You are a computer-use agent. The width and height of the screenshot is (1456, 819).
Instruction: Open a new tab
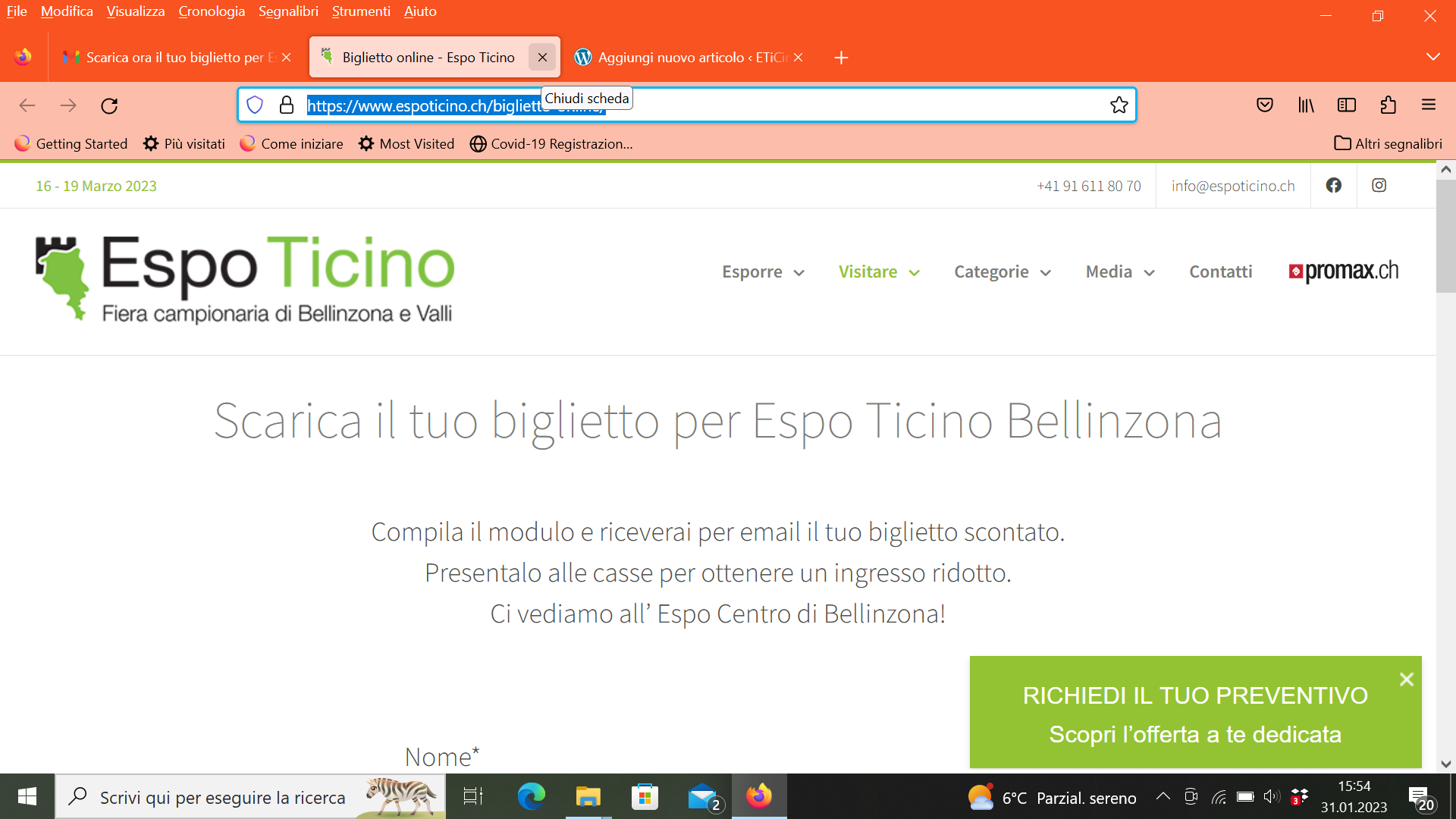coord(841,58)
